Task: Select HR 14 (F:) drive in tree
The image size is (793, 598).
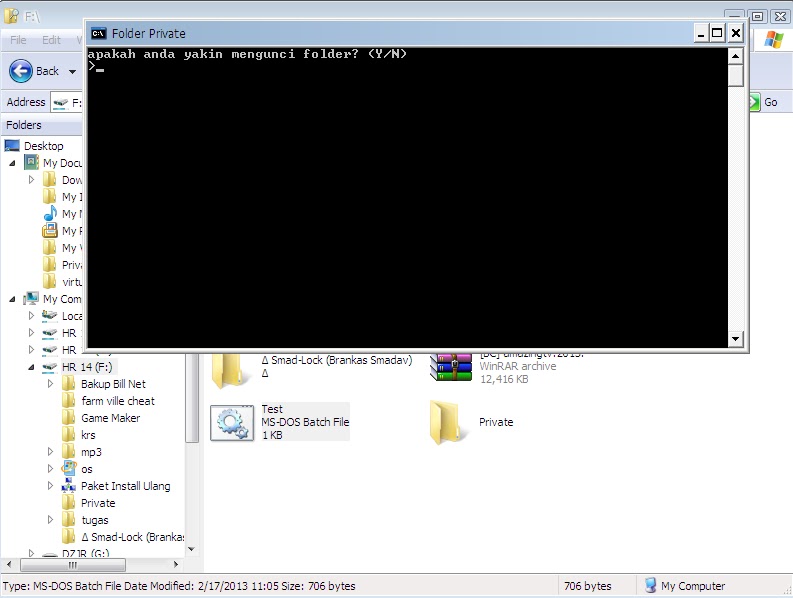Action: pyautogui.click(x=87, y=367)
